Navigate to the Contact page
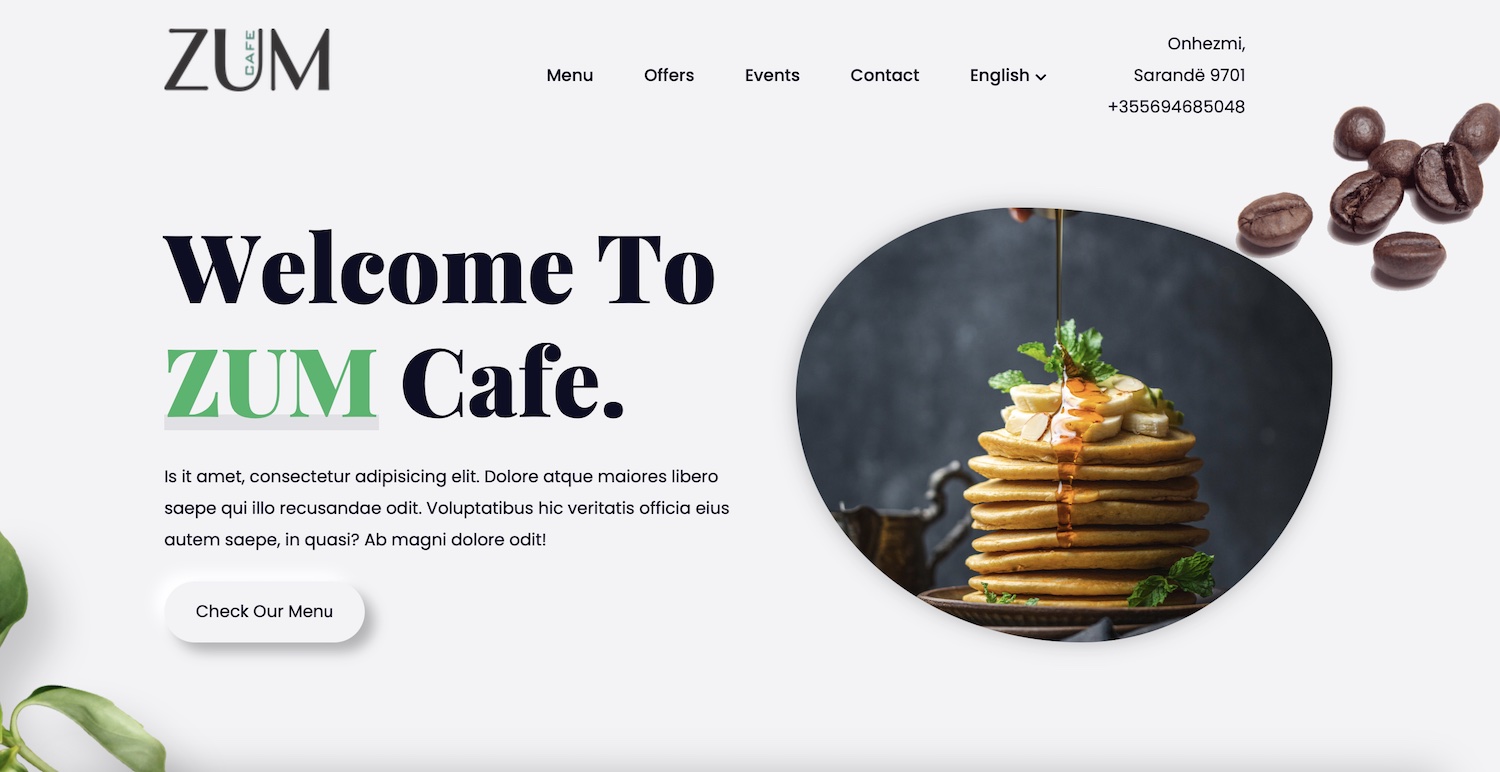This screenshot has height=772, width=1500. [885, 75]
